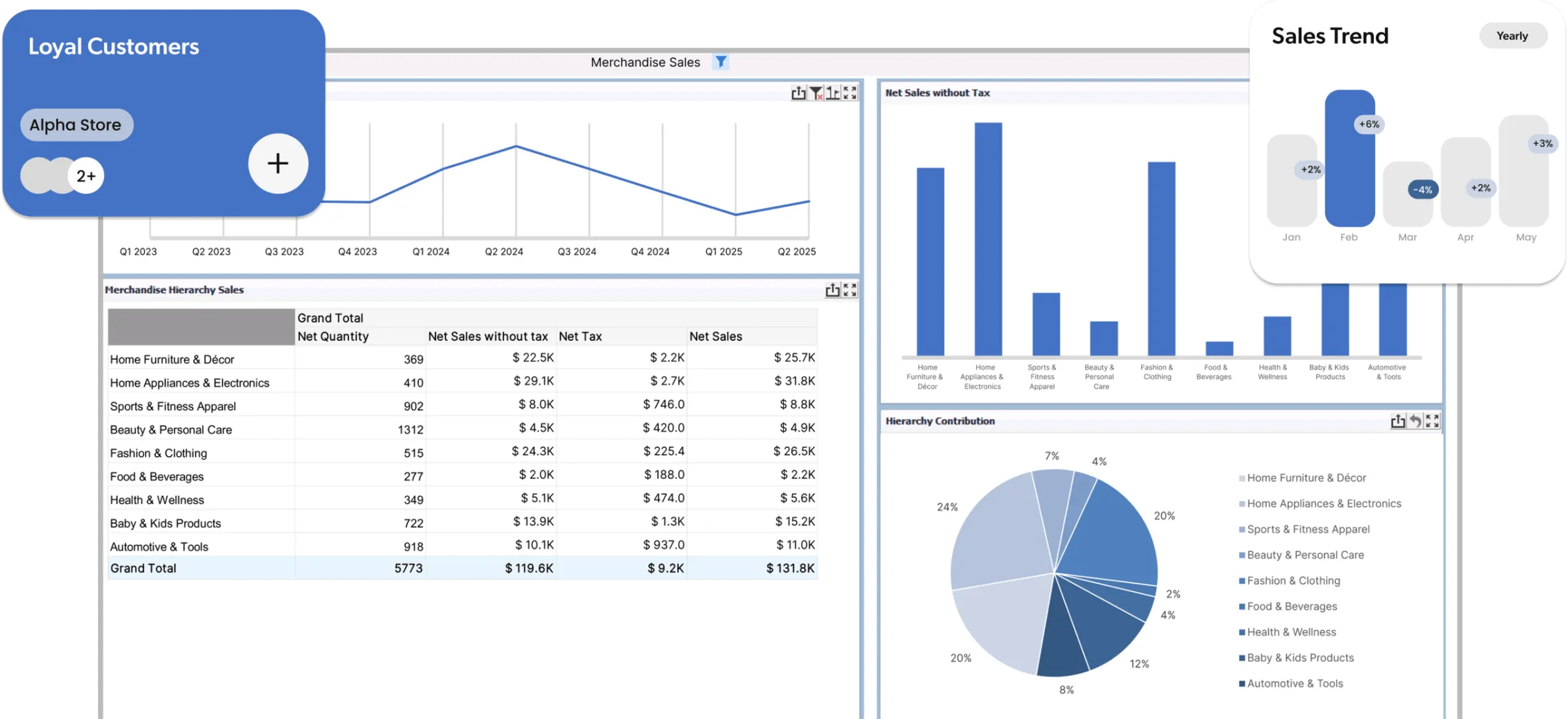Open the export icon on Merchandise Sales chart
Viewport: 1568px width, 719px height.
point(798,93)
